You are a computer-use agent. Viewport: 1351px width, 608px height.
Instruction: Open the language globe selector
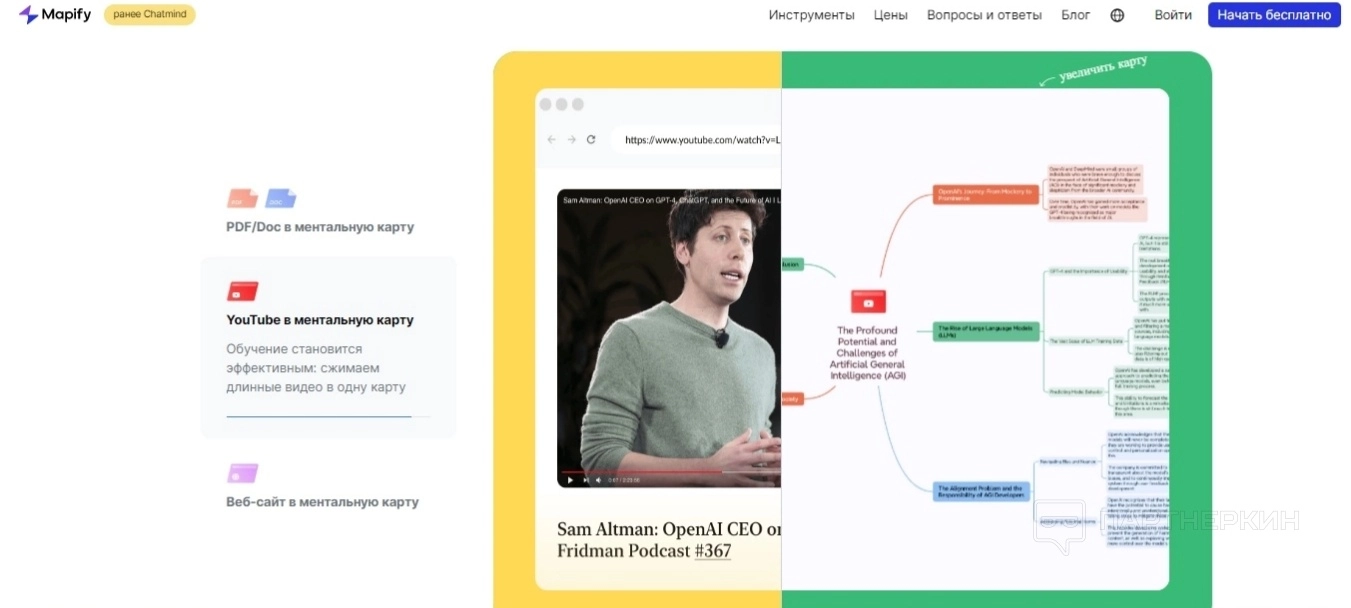1117,15
